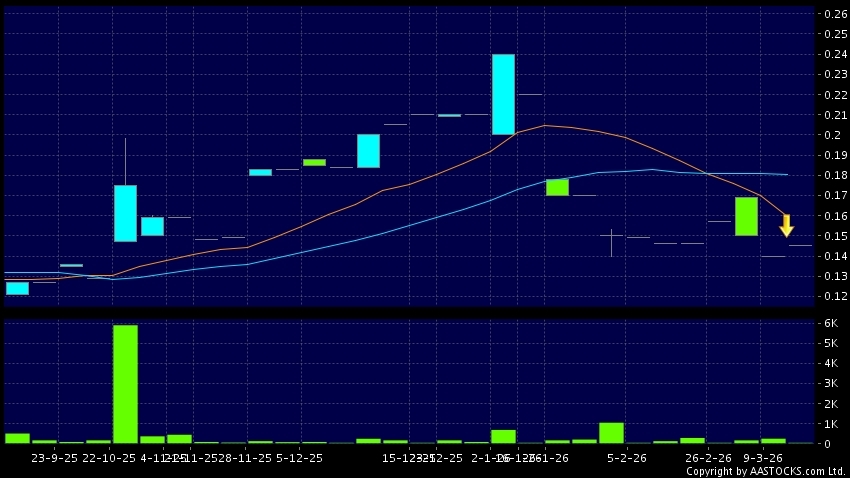Screen dimensions: 850x478
Task: Click the 0.26 price axis label
Action: coord(833,14)
